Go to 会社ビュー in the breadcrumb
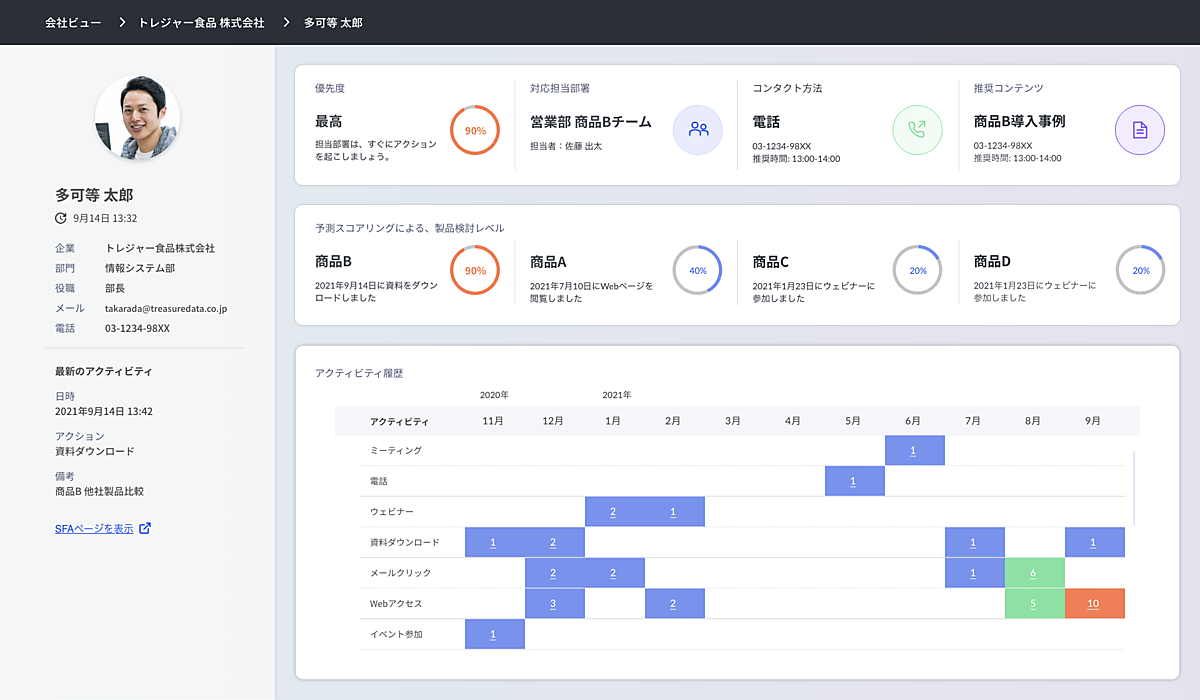Image resolution: width=1200 pixels, height=700 pixels. point(73,22)
